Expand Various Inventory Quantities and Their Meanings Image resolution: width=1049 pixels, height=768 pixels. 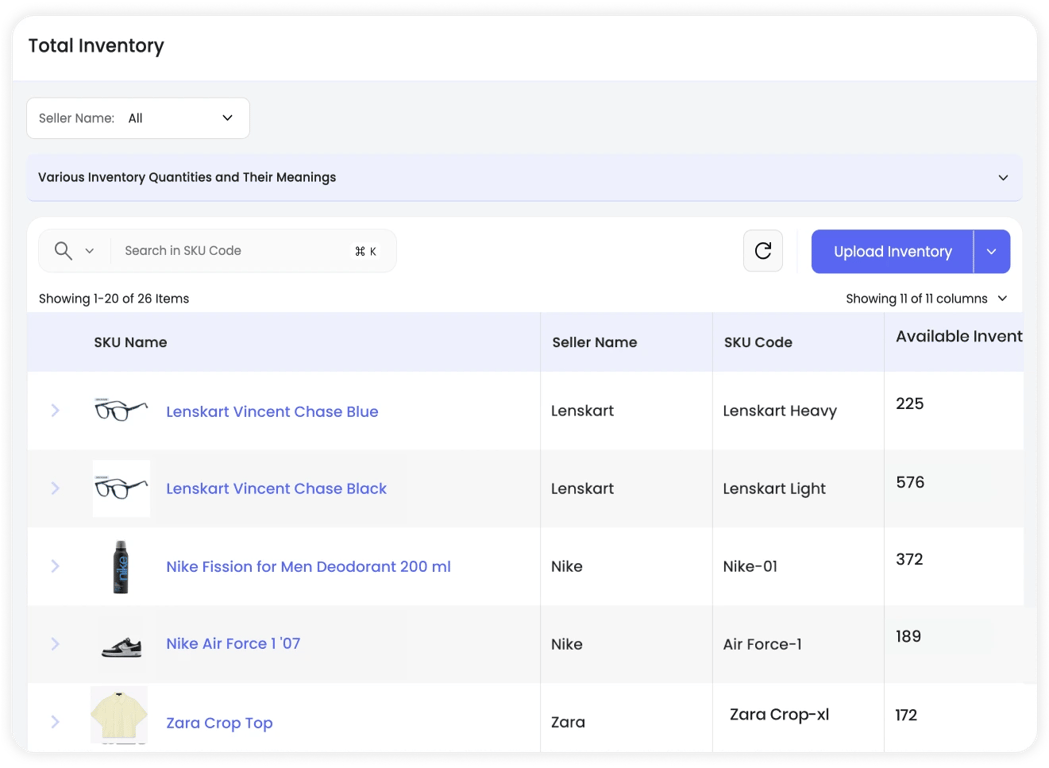pyautogui.click(x=524, y=177)
